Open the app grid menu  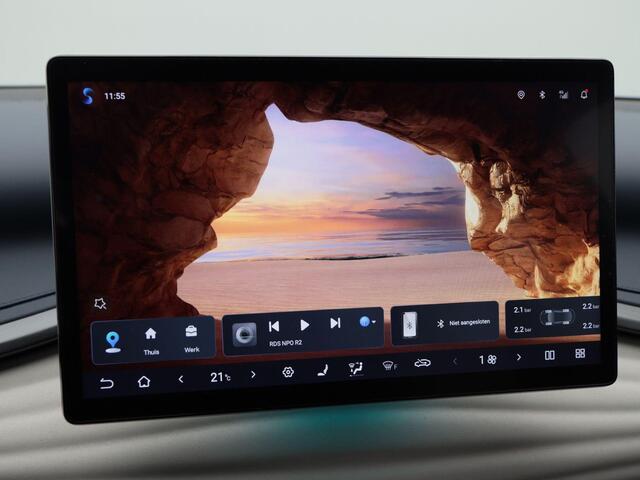pyautogui.click(x=580, y=353)
